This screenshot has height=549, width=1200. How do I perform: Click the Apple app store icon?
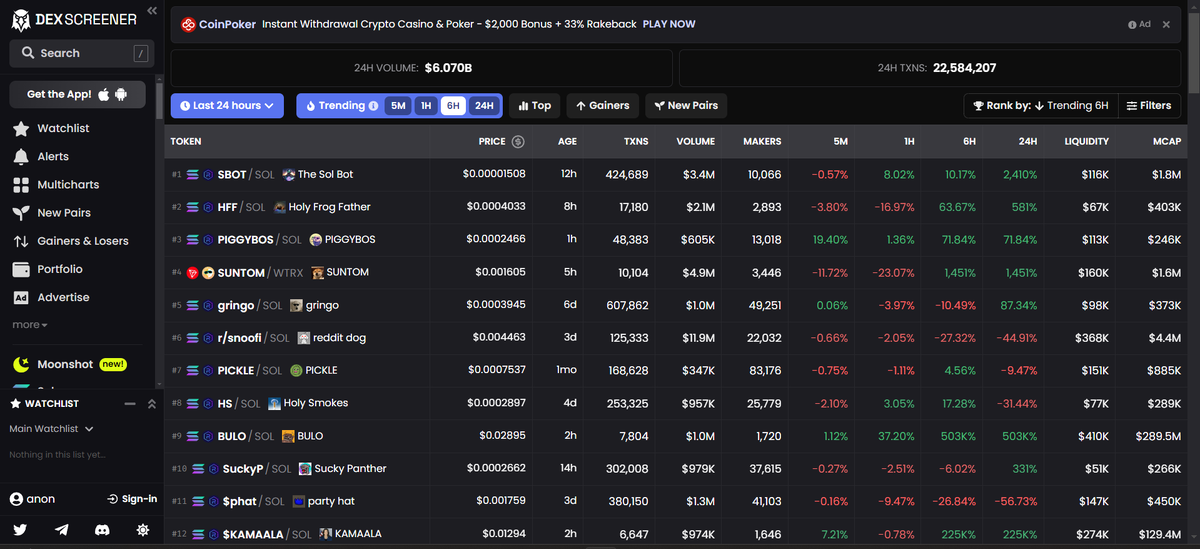104,94
